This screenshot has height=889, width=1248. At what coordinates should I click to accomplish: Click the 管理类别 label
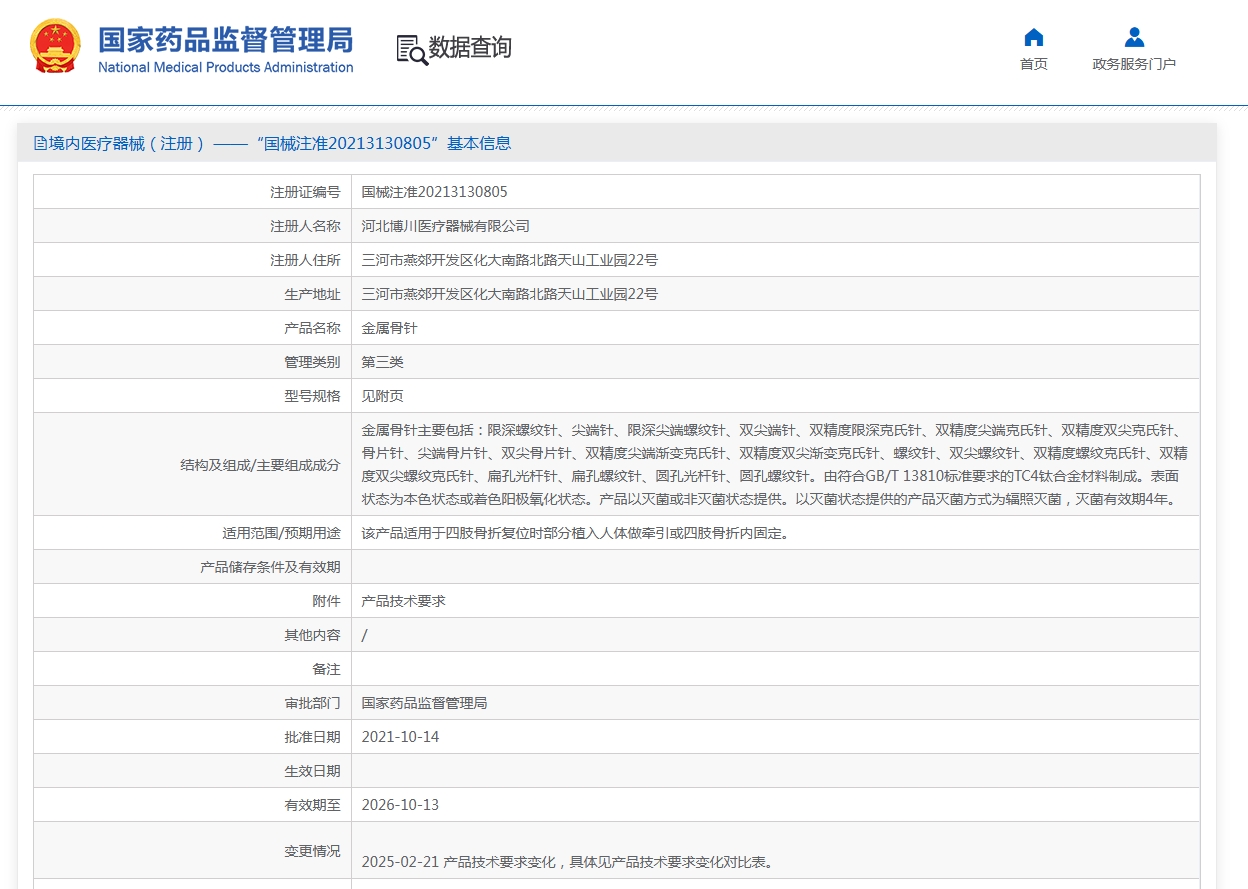point(312,362)
